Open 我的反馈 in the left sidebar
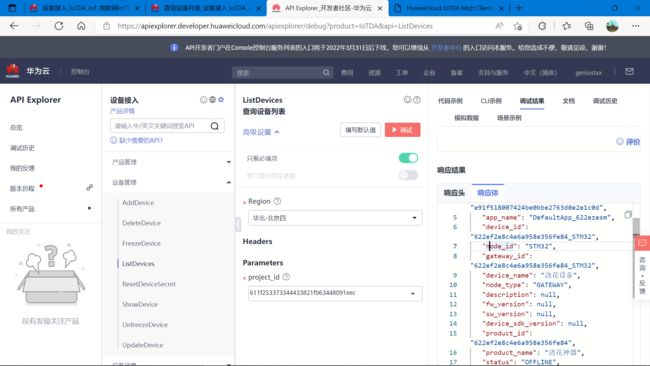The height and width of the screenshot is (366, 650). click(22, 168)
